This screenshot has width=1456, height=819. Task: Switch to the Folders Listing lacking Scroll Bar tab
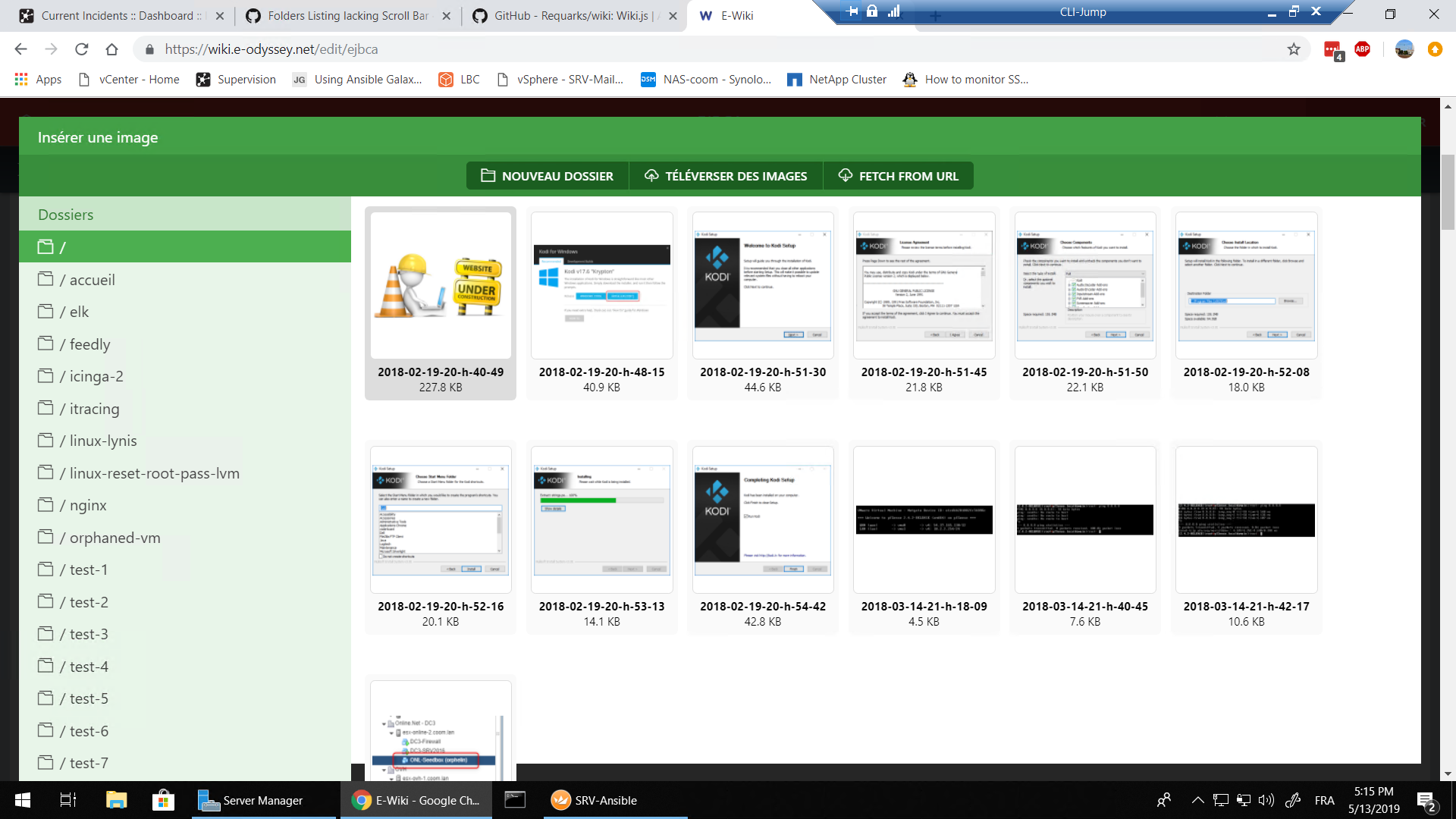(348, 15)
